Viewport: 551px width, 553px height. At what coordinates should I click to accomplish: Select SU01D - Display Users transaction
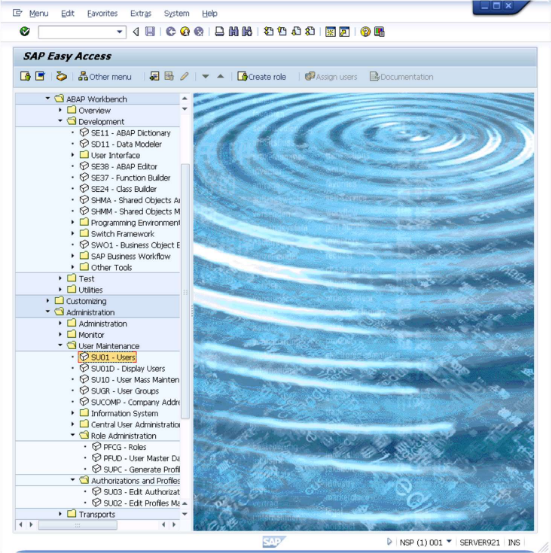[122, 369]
